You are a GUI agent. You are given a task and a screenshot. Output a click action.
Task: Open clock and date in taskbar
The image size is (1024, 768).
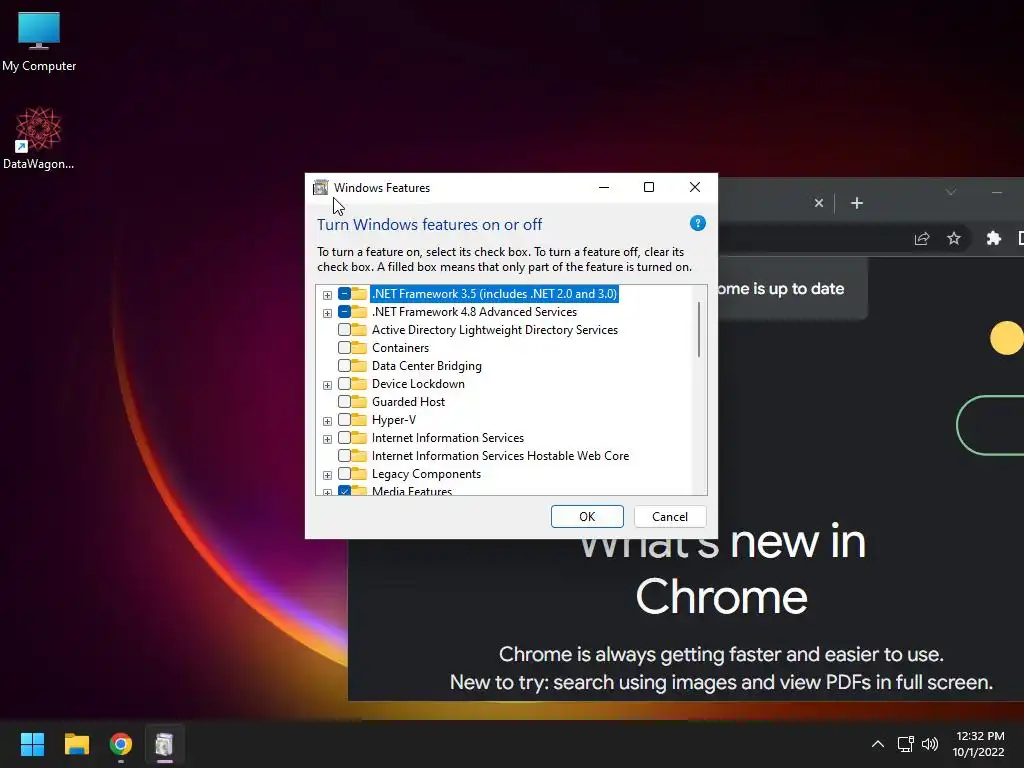pyautogui.click(x=978, y=744)
